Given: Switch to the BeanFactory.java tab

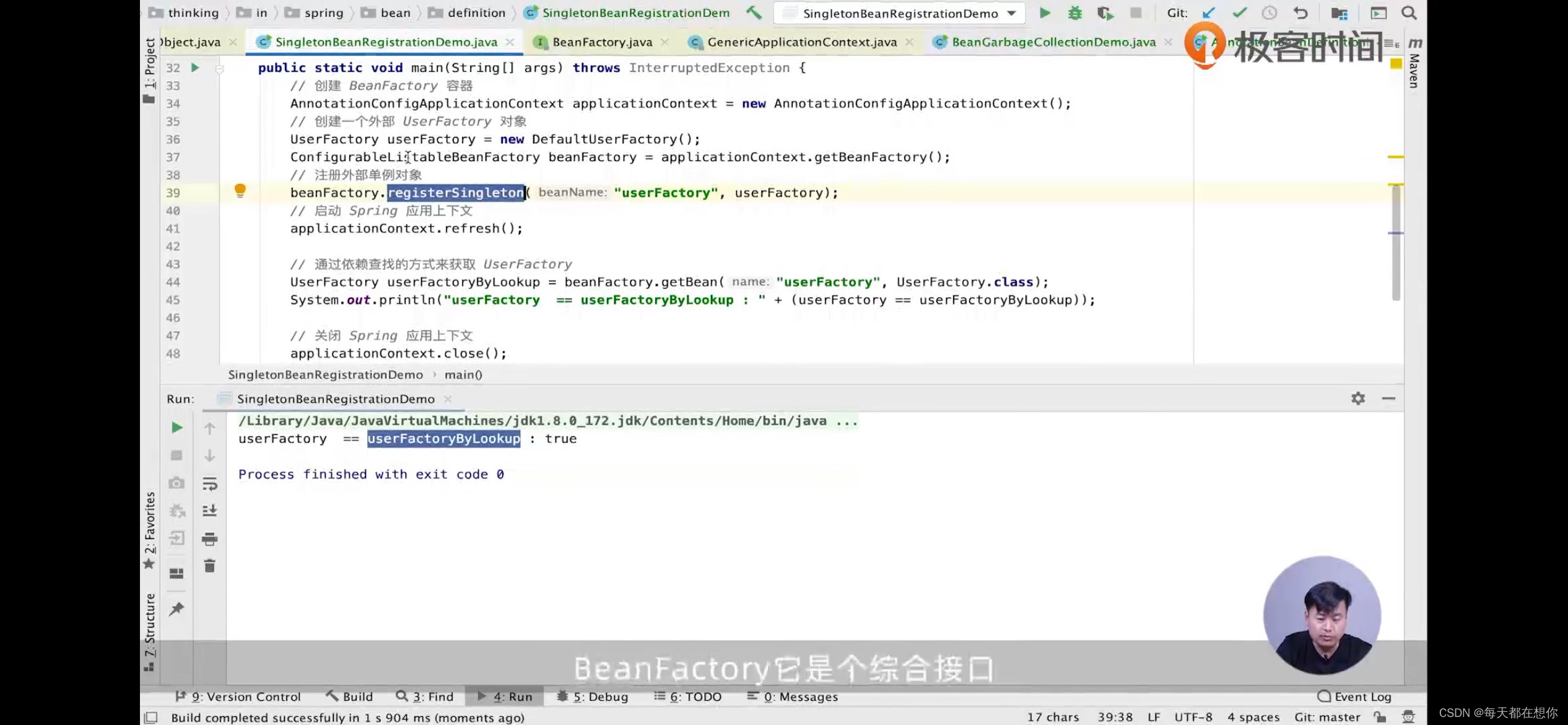Looking at the screenshot, I should (x=602, y=42).
